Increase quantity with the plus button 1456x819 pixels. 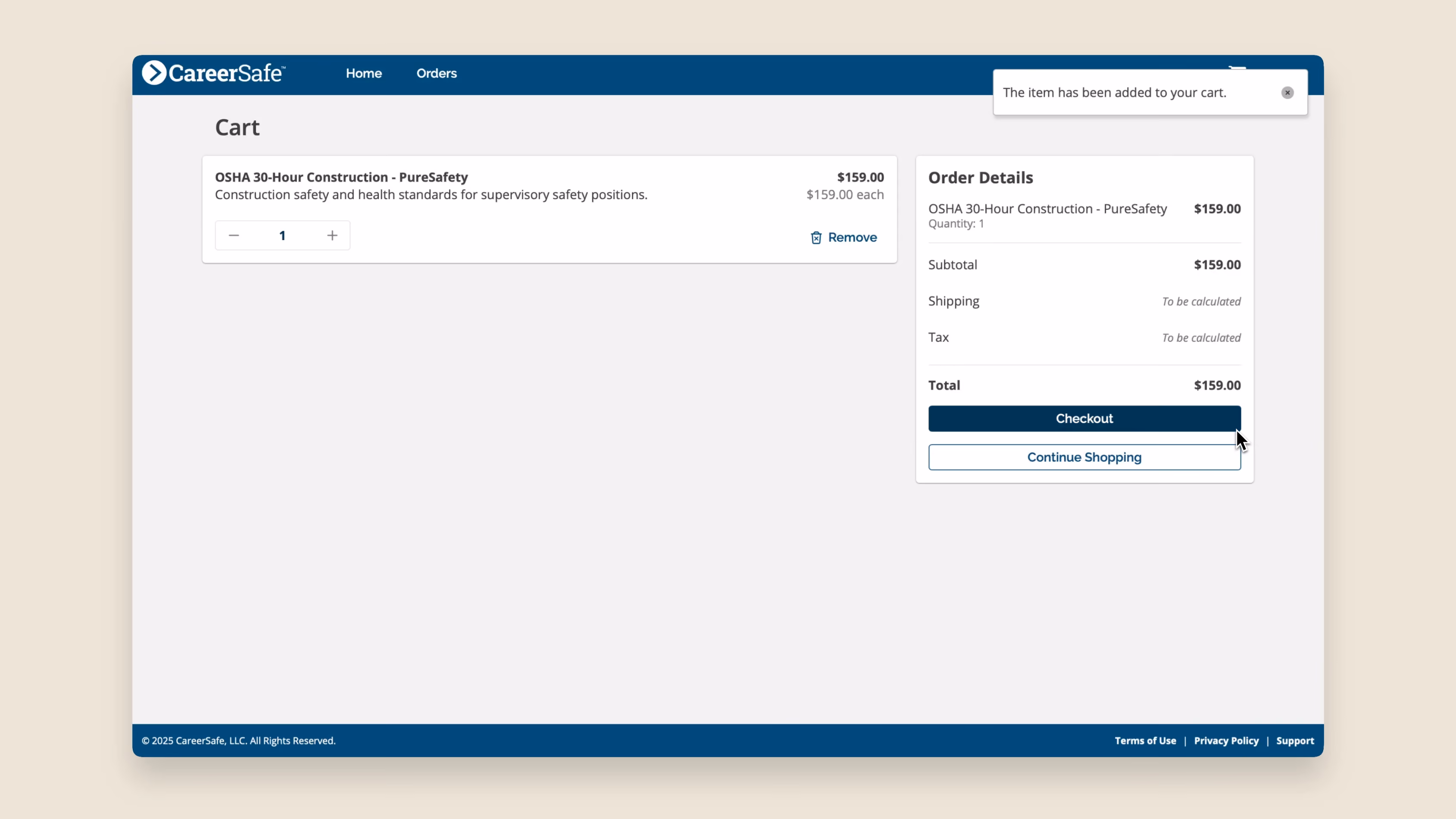pyautogui.click(x=332, y=235)
